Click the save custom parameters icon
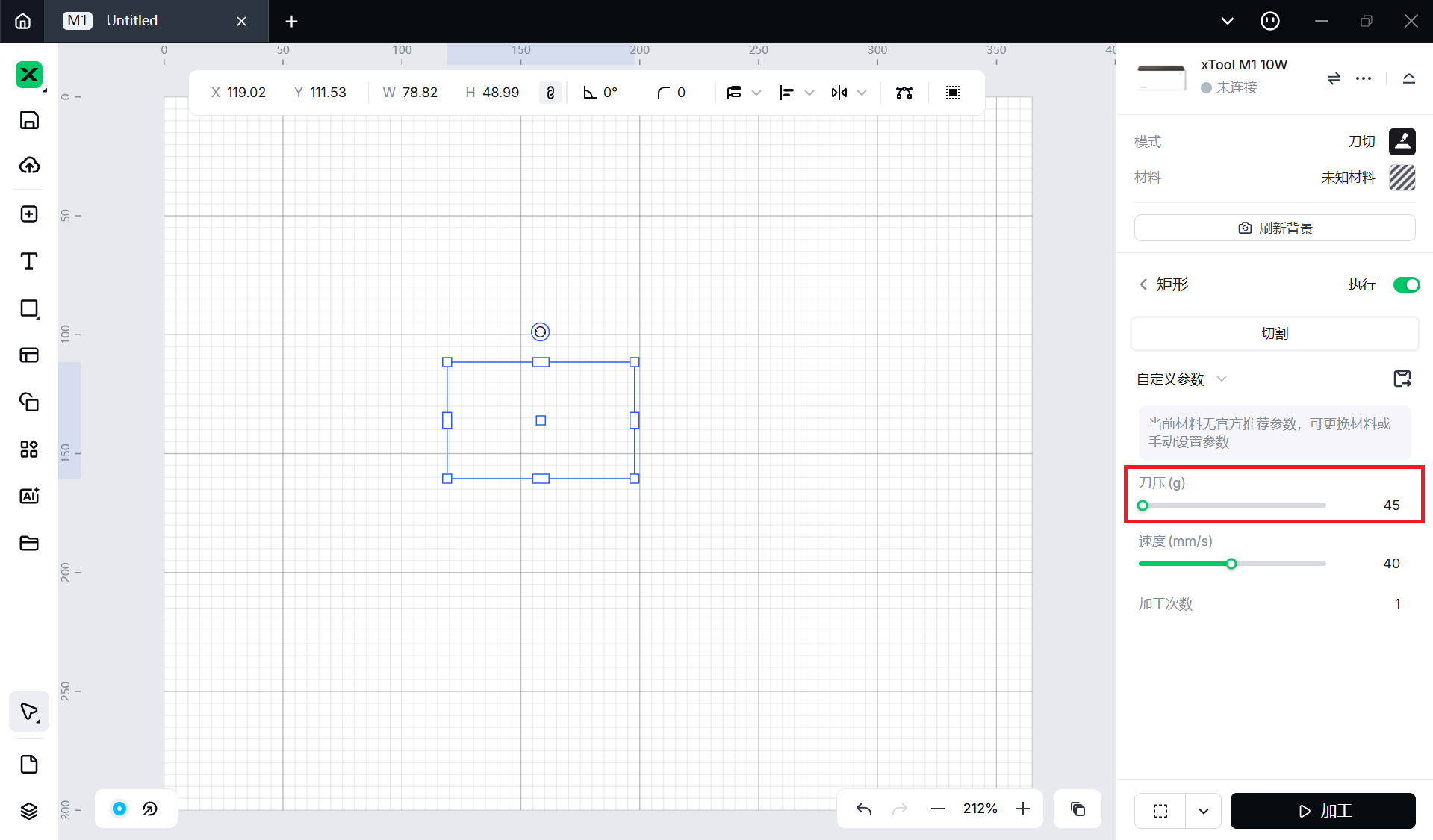 click(x=1402, y=379)
